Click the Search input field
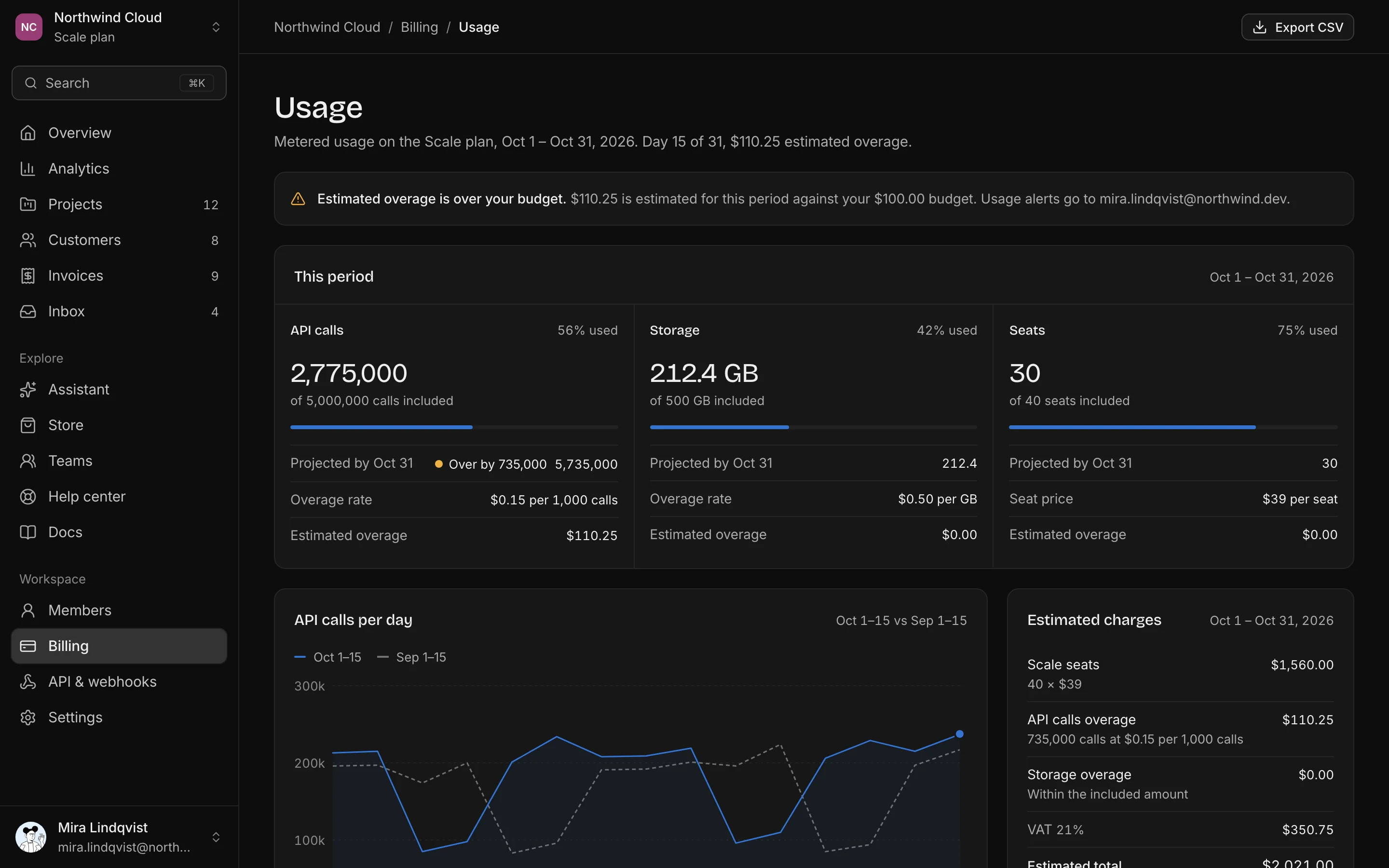Viewport: 1389px width, 868px height. (119, 82)
